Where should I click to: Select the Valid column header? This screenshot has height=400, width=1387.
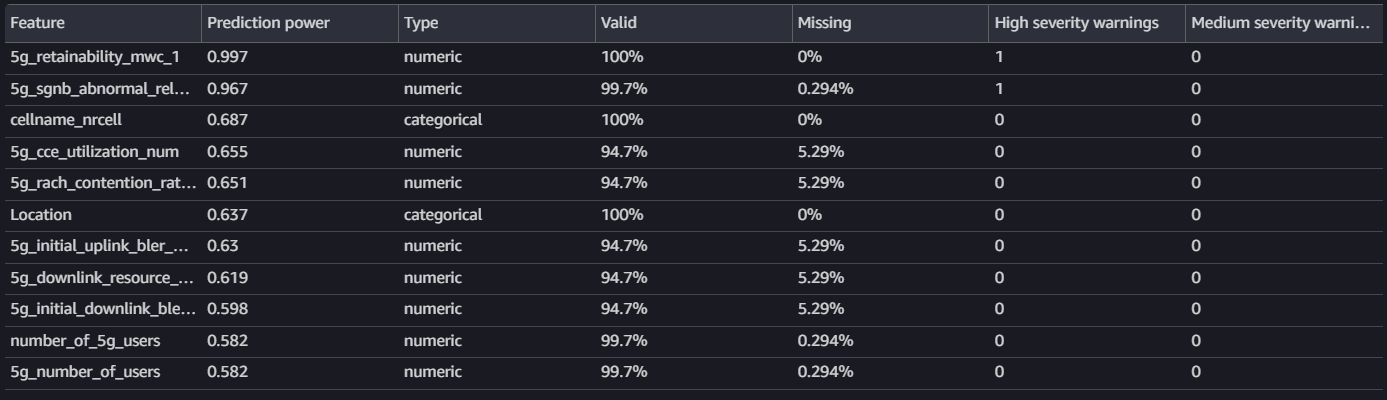pos(618,23)
